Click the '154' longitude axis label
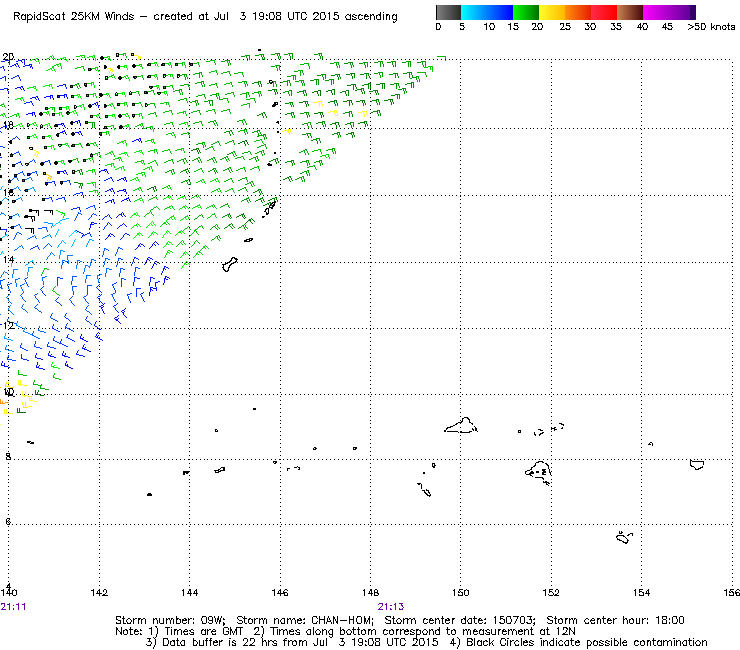The image size is (740, 650). click(641, 593)
